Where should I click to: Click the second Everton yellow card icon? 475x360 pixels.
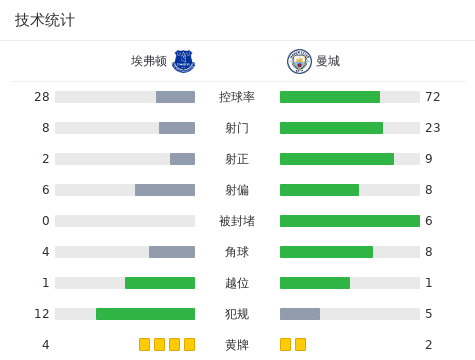click(x=159, y=344)
